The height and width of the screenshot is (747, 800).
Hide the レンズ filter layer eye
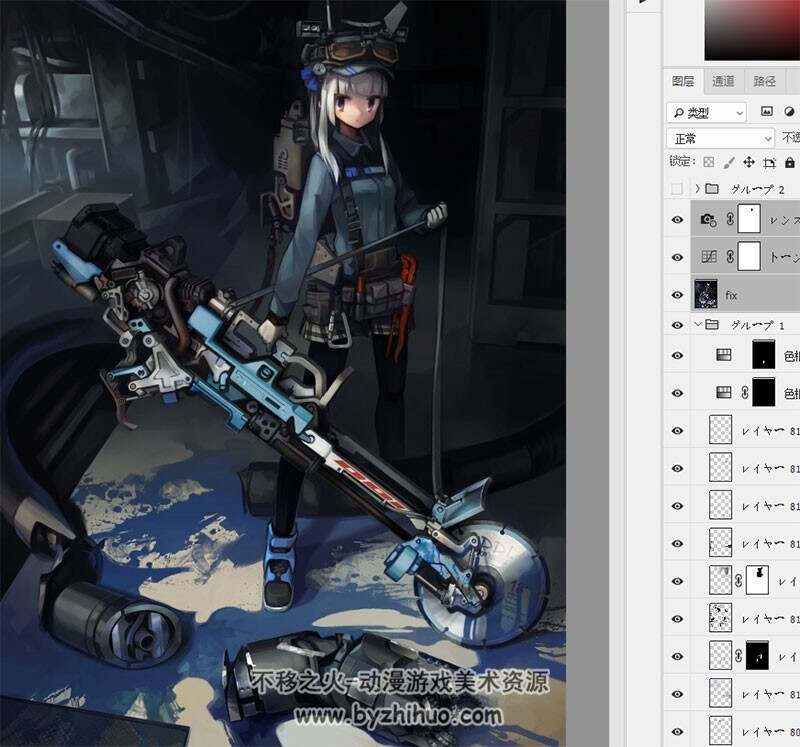tap(677, 219)
